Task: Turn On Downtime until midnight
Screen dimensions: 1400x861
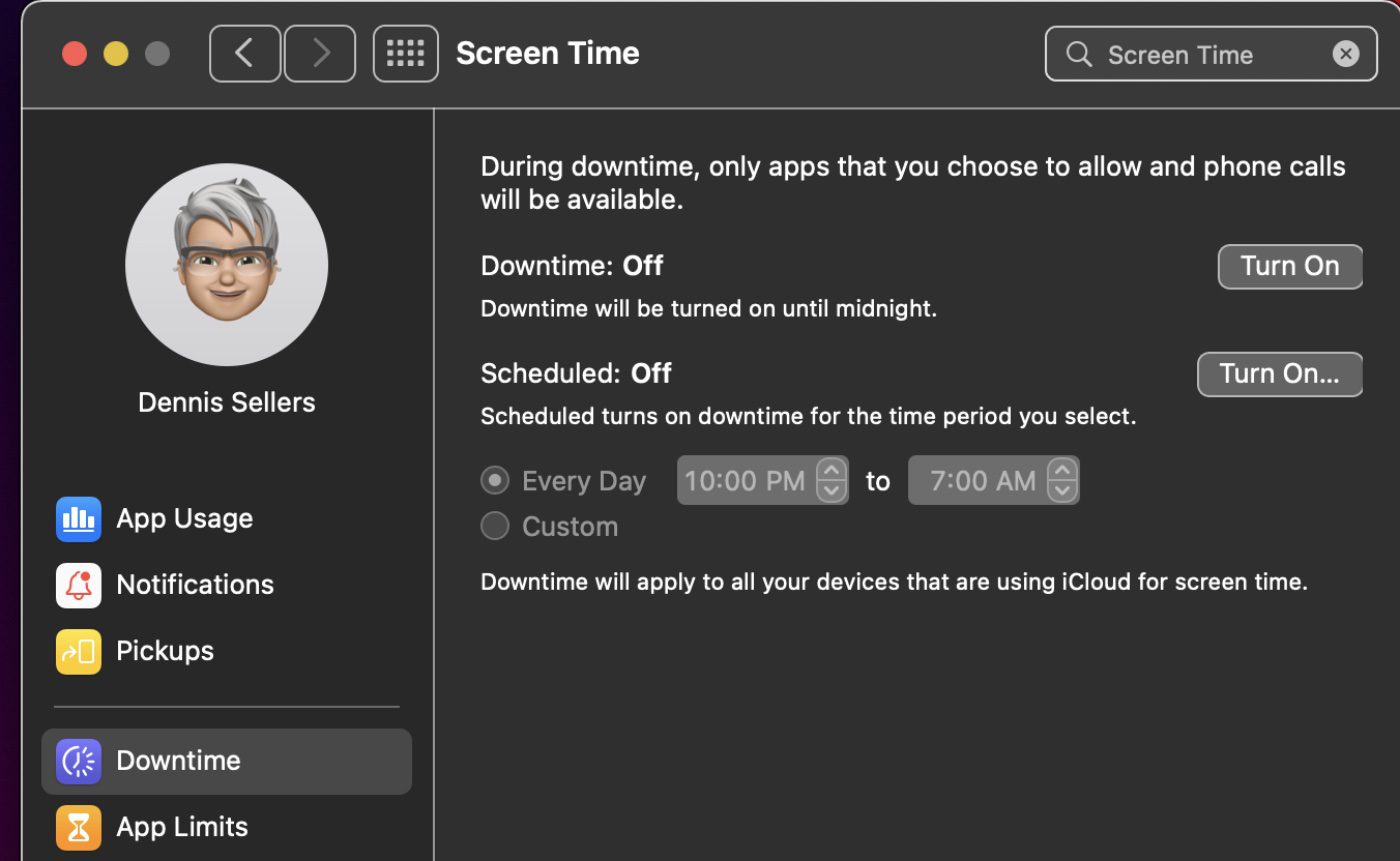Action: click(1289, 266)
